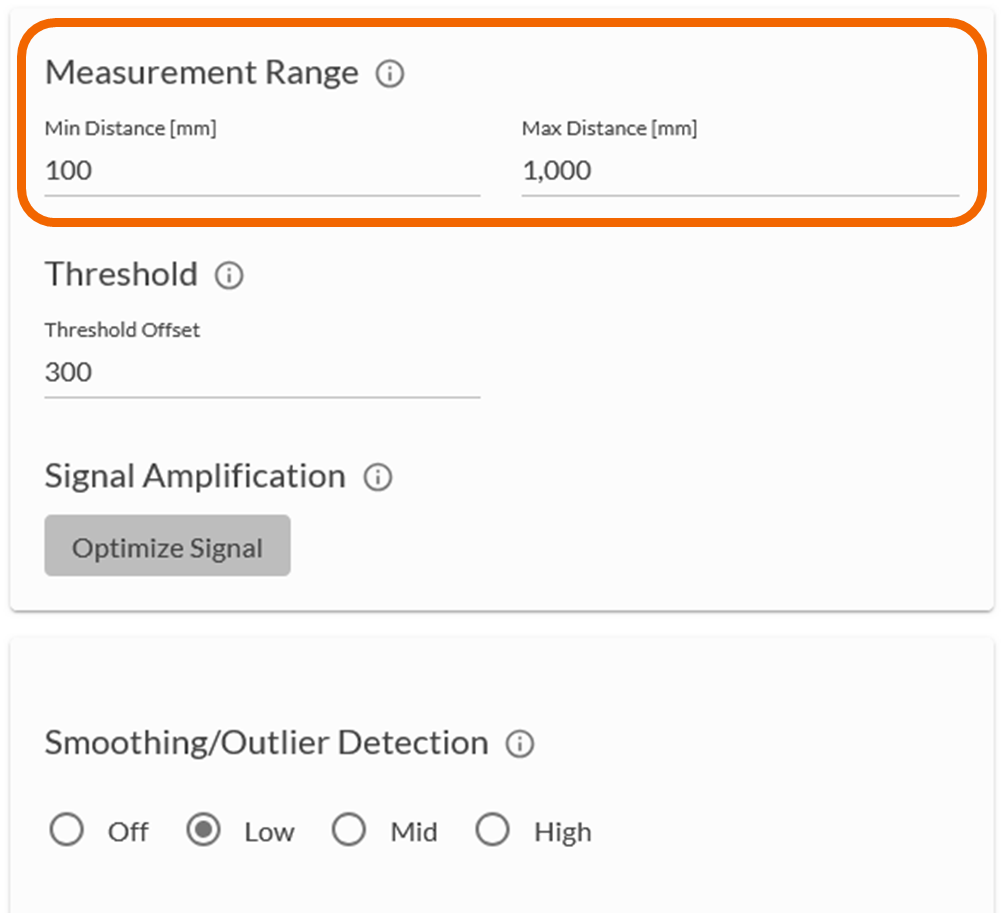This screenshot has height=913, width=1004.
Task: Click the 'Max Distance [mm]' field label
Action: [609, 128]
